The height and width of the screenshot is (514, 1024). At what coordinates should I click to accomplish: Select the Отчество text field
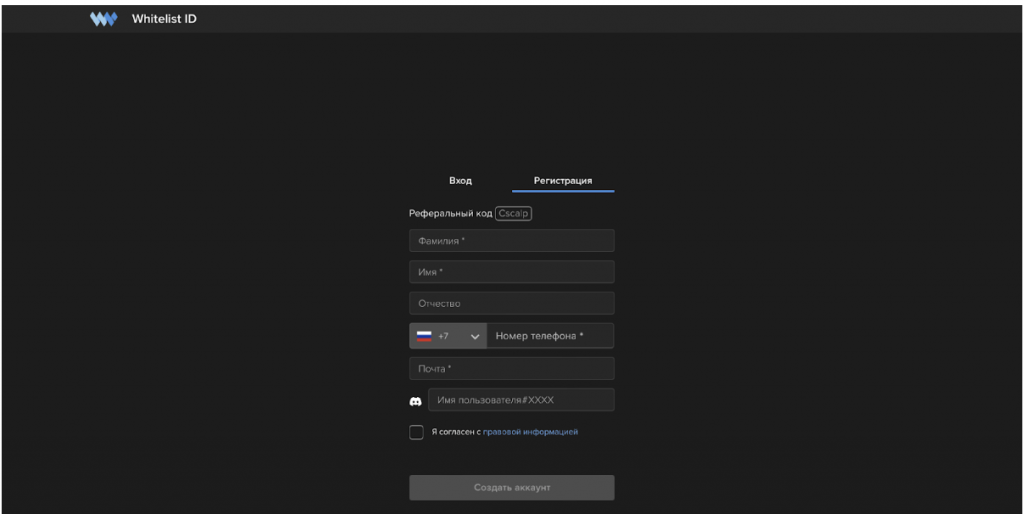511,303
